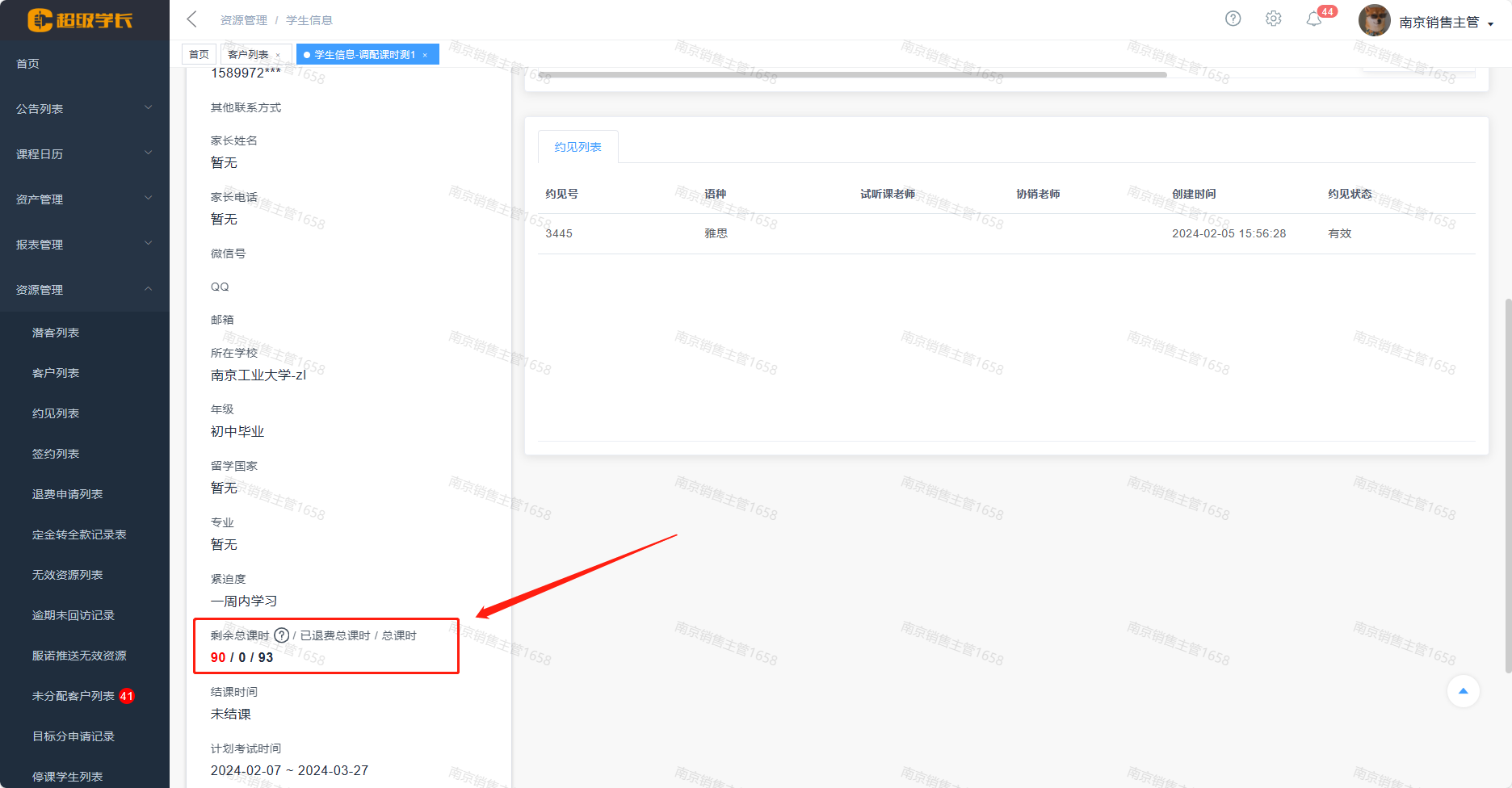Open 签约列表 in the sidebar
The width and height of the screenshot is (1512, 788).
[x=56, y=454]
